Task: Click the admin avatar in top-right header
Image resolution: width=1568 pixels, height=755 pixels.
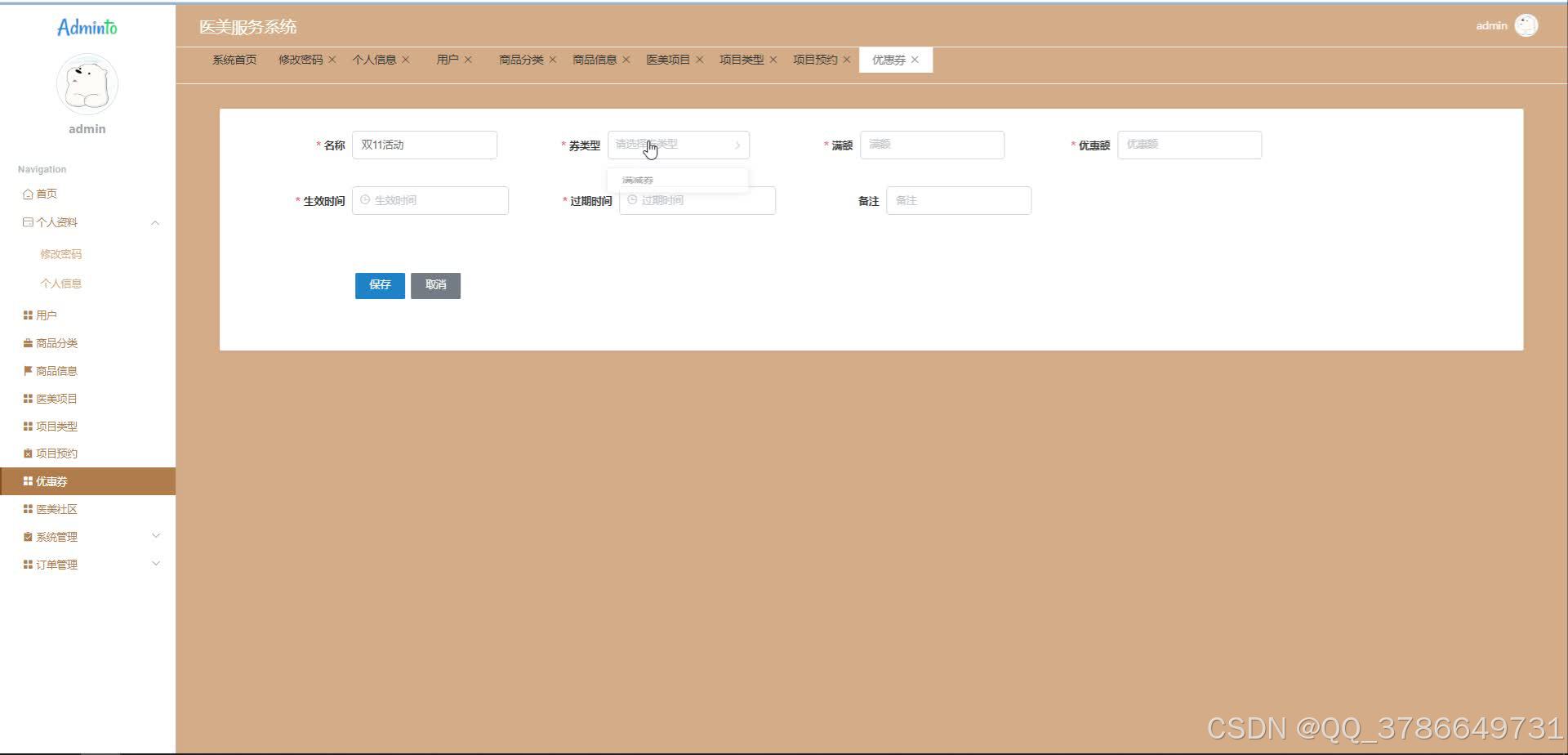Action: [1526, 25]
